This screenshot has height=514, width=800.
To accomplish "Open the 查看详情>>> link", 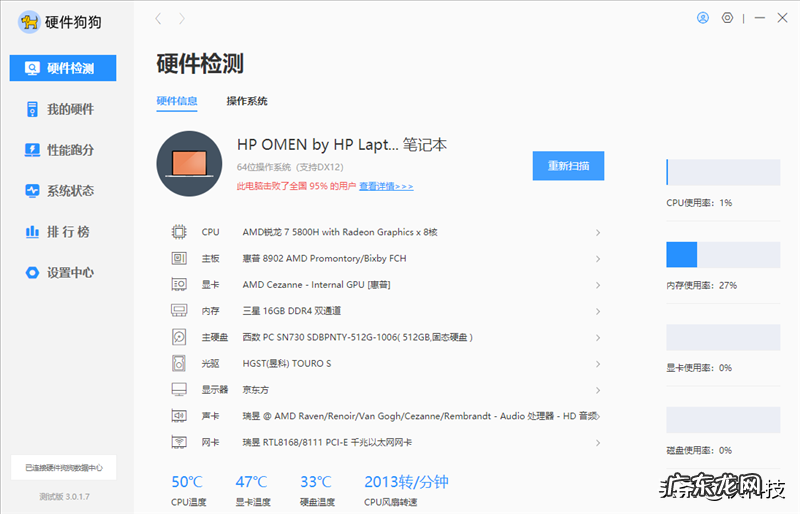I will click(x=386, y=186).
